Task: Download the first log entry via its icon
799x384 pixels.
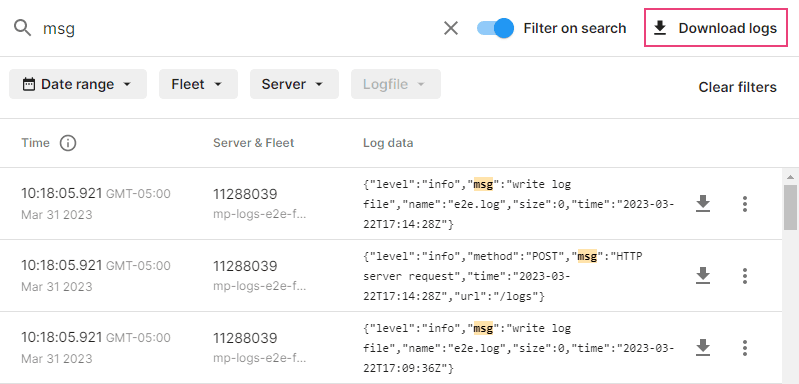Action: coord(703,204)
